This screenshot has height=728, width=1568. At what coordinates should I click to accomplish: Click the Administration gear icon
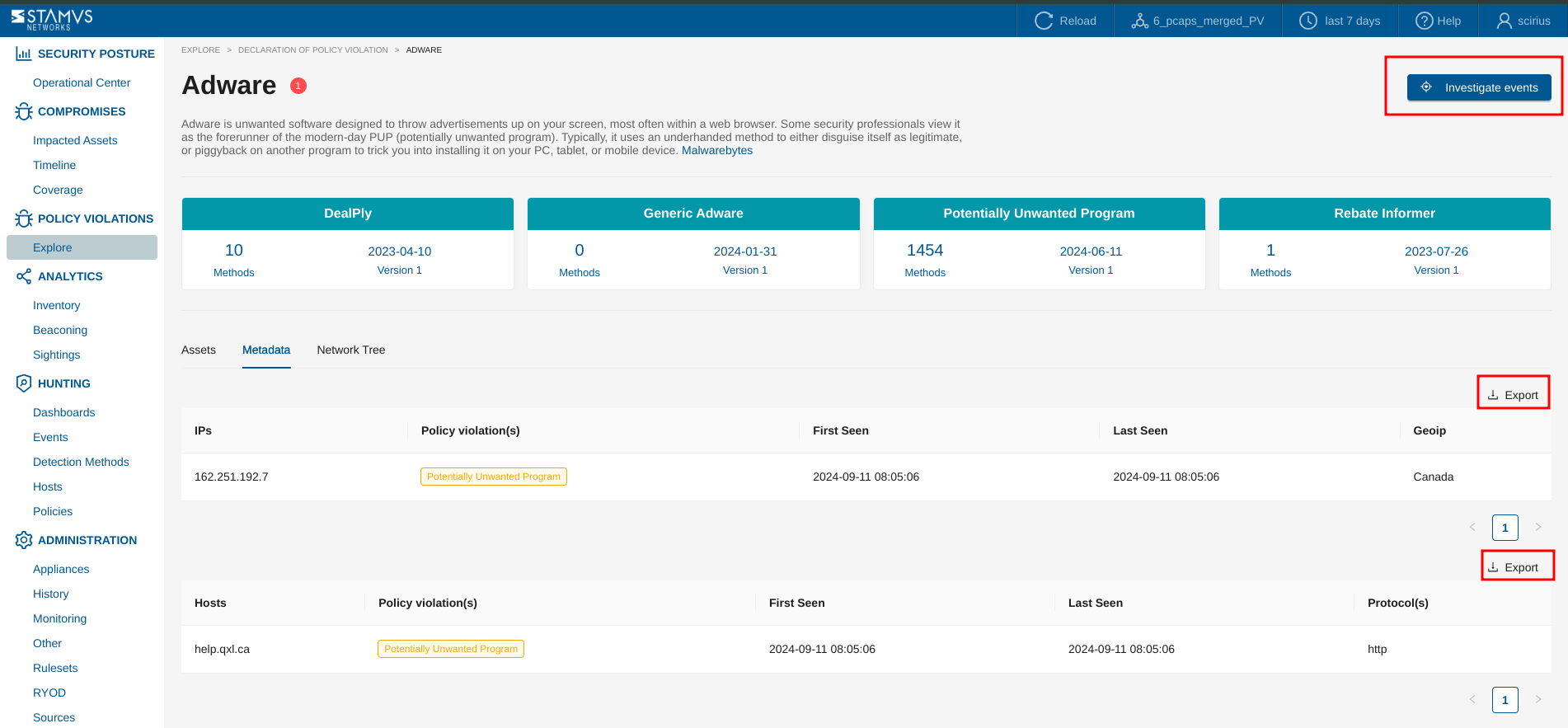(x=24, y=540)
